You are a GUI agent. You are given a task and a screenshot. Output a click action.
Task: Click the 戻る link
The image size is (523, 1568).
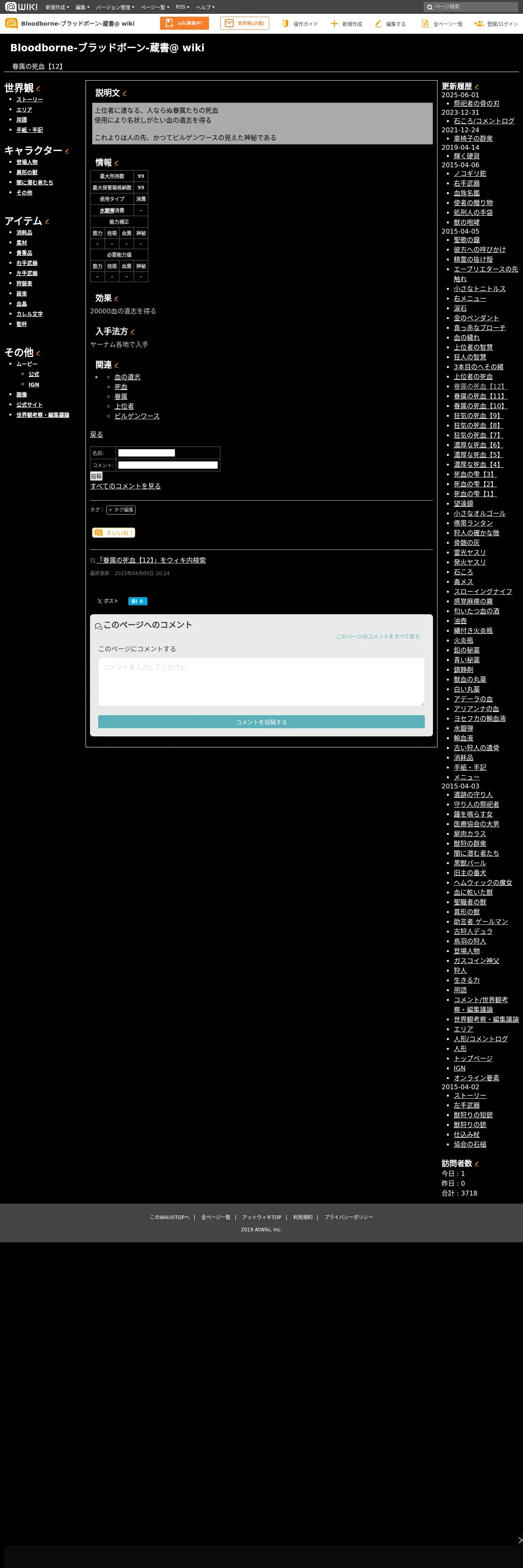pyautogui.click(x=96, y=435)
